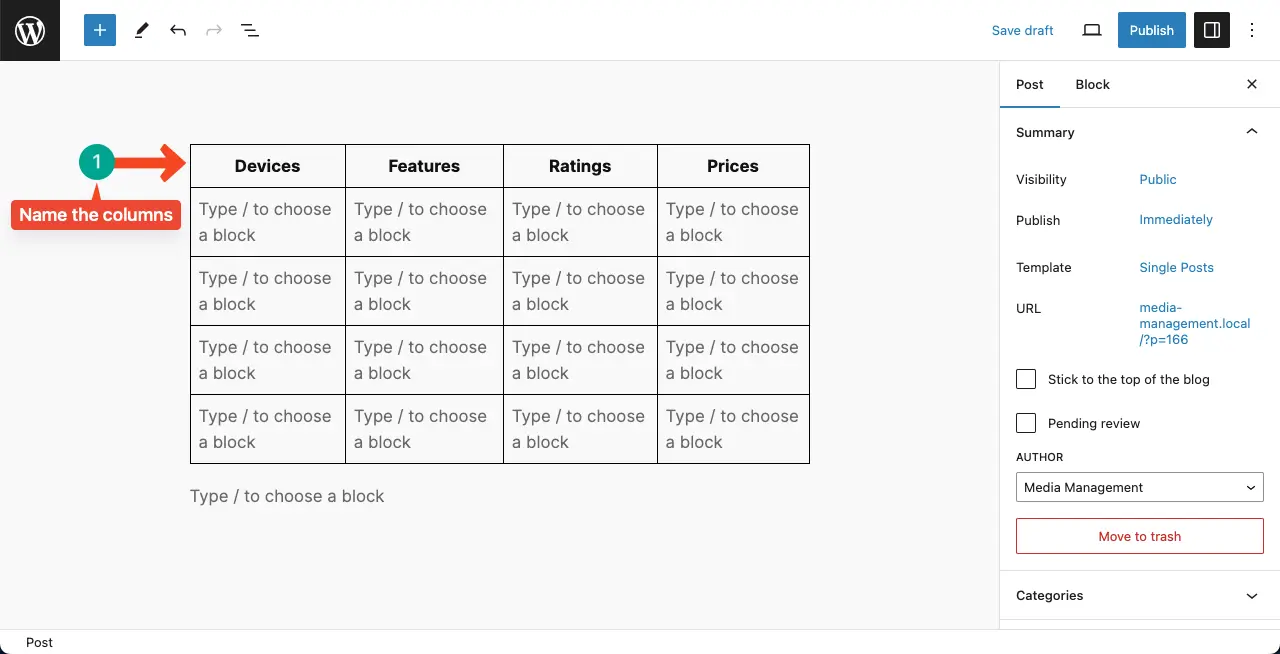This screenshot has width=1280, height=654.
Task: Enable the Pending review checkbox
Action: pos(1026,423)
